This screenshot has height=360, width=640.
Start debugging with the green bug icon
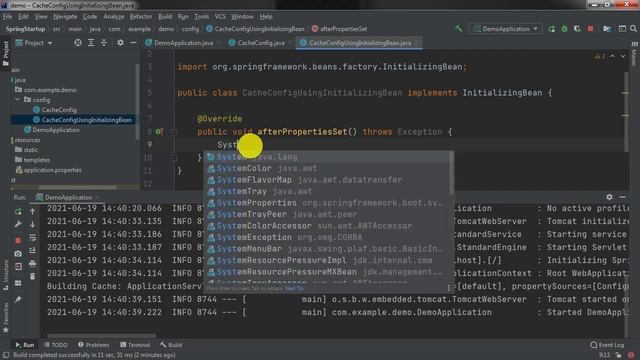[564, 29]
